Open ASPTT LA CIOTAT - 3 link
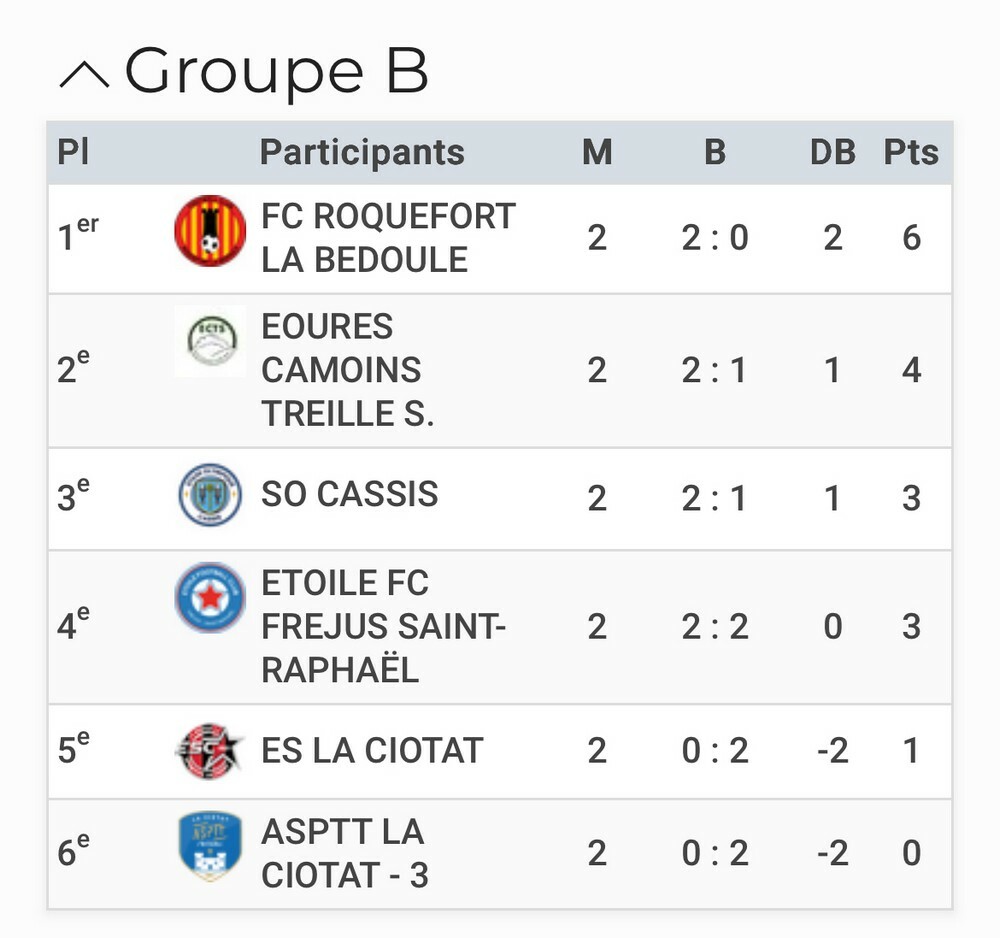 [x=344, y=853]
